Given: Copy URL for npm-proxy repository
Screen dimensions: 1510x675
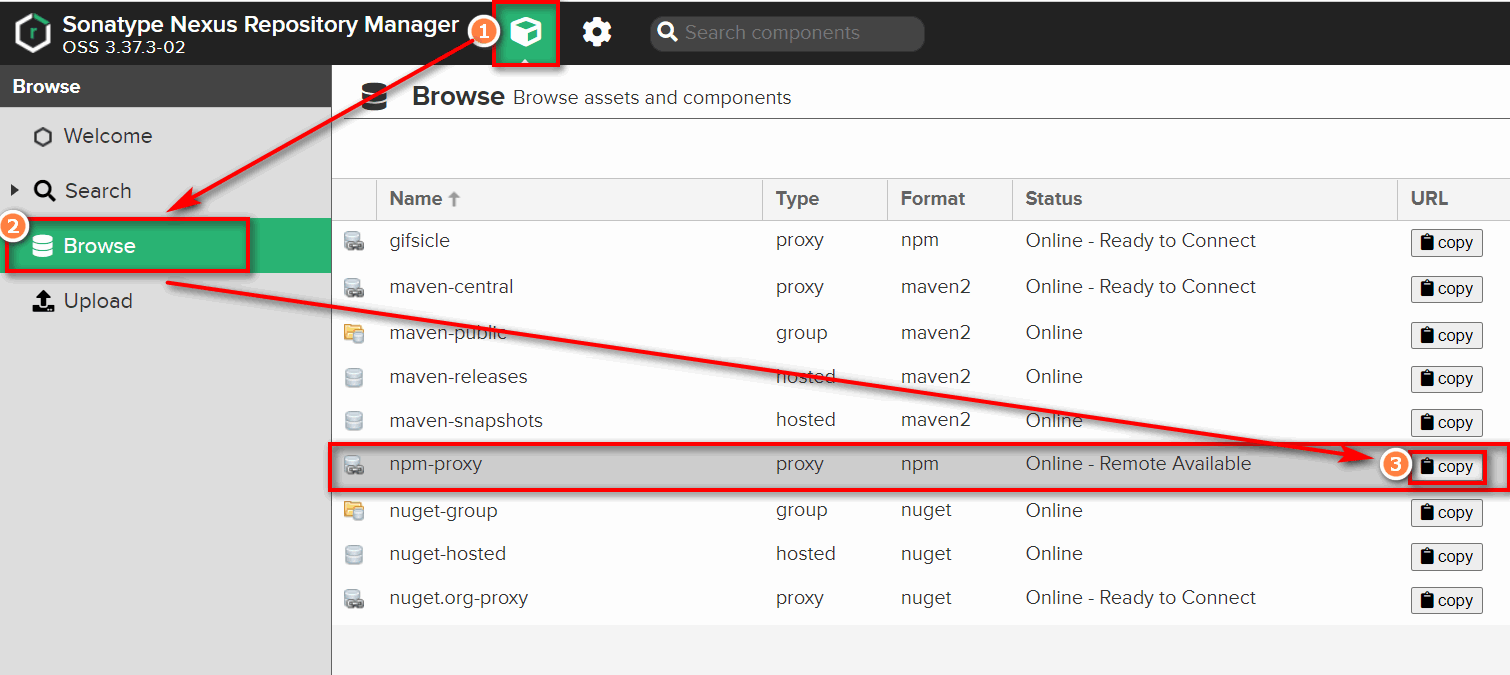Looking at the screenshot, I should [1446, 466].
